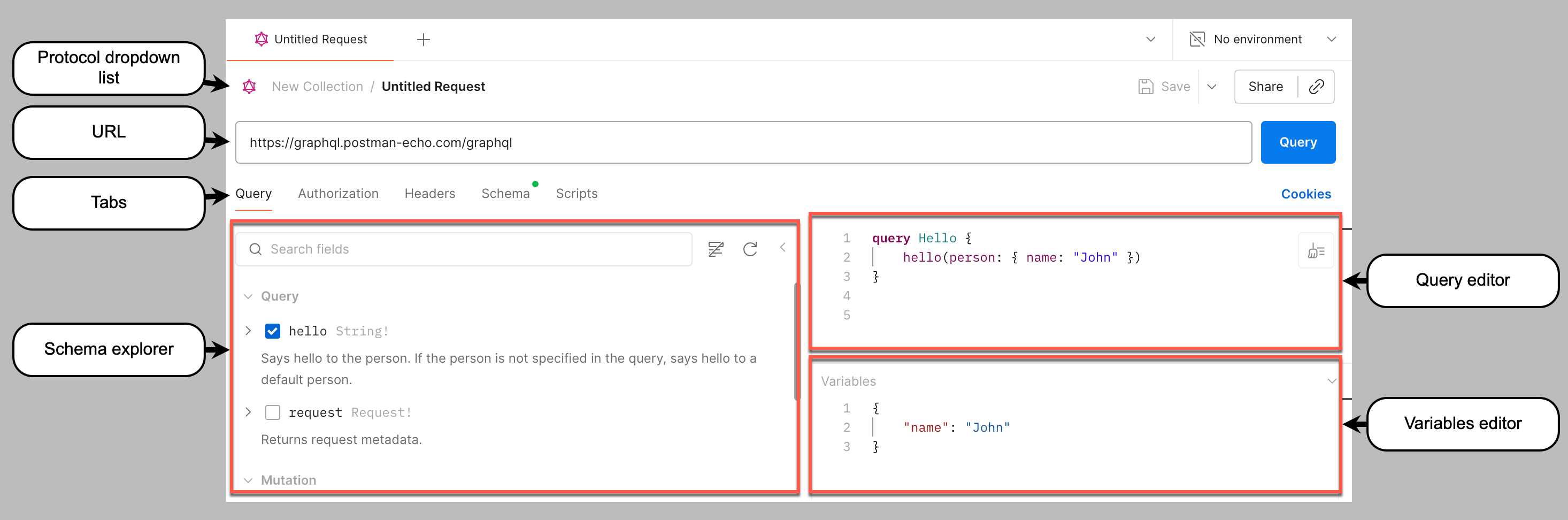Open the Schema tab
This screenshot has height=520, width=1568.
point(505,194)
